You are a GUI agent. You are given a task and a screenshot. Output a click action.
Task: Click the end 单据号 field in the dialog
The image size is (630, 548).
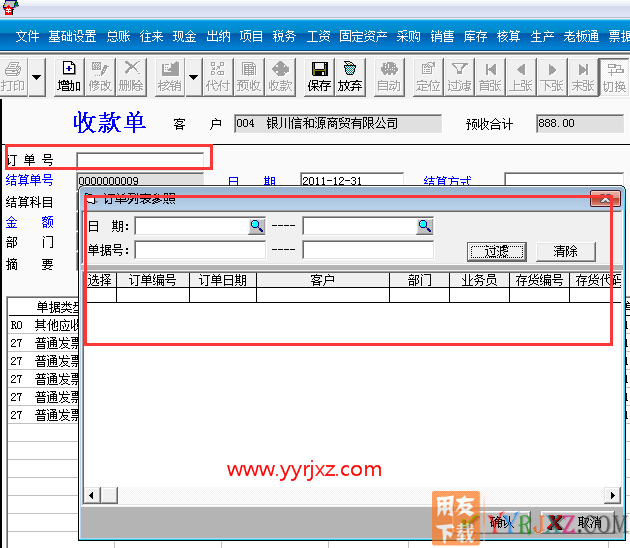[x=368, y=250]
